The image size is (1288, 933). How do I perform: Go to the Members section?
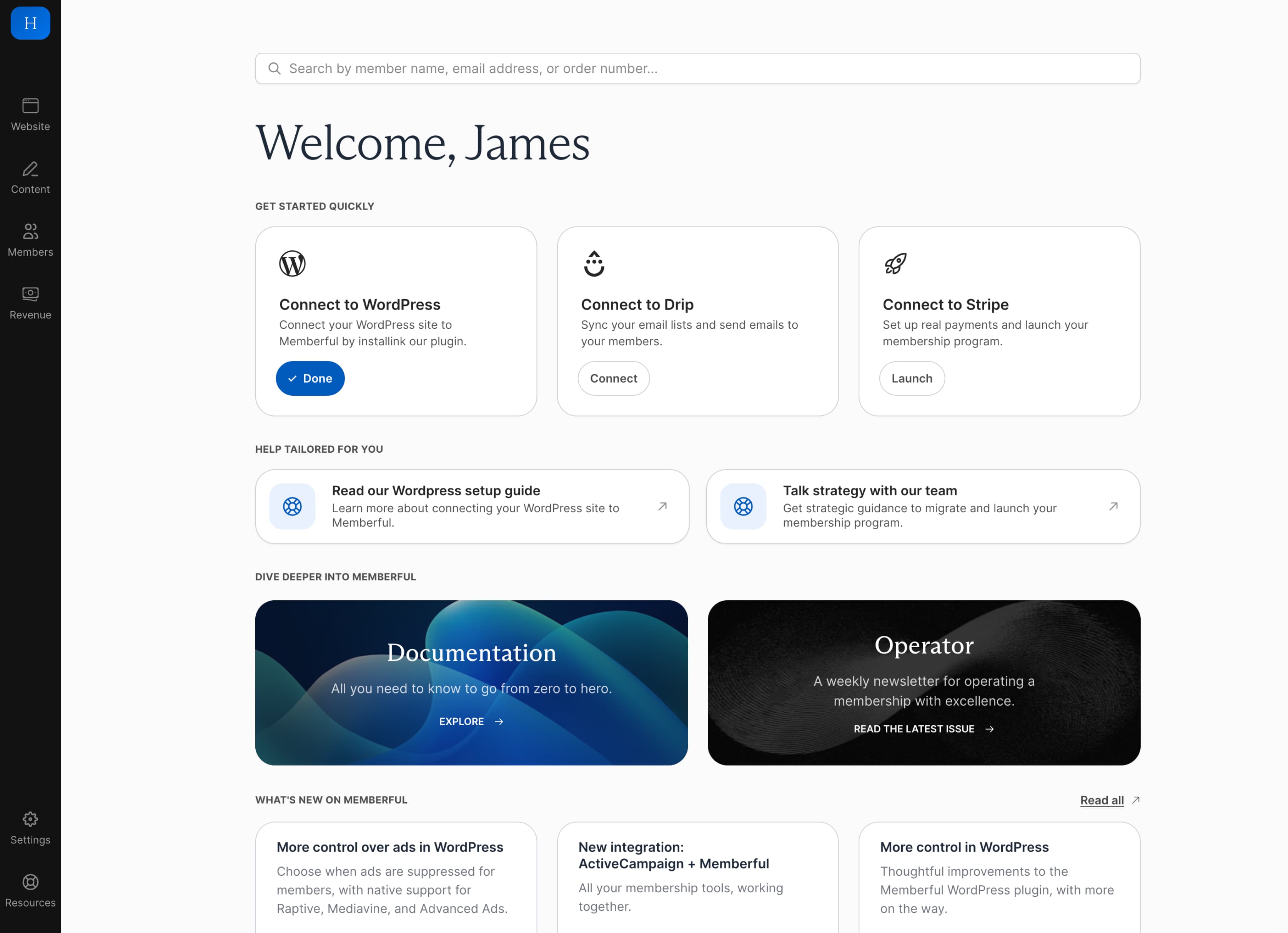click(x=30, y=240)
